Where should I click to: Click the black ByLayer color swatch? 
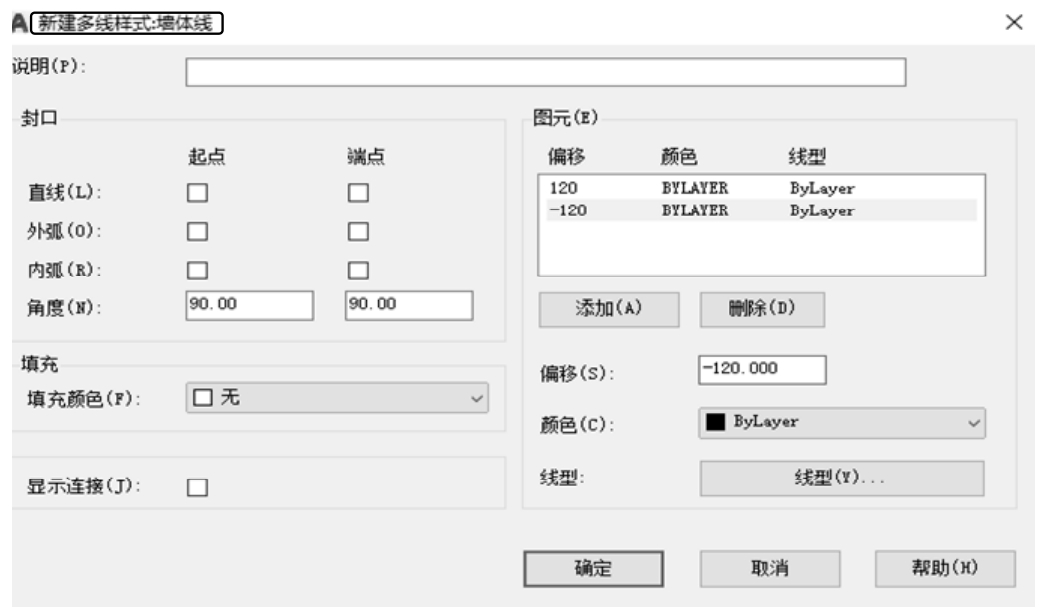[x=716, y=422]
